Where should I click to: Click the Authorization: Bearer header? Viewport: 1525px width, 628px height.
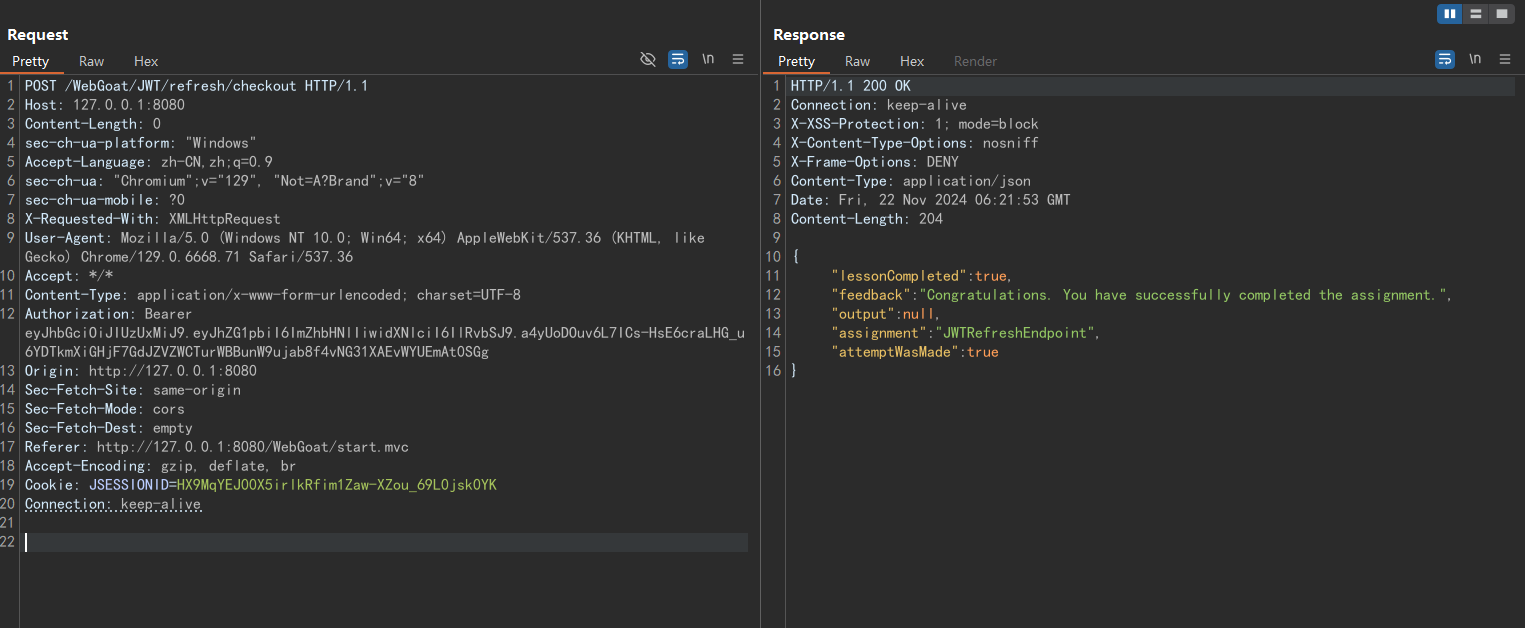[x=108, y=314]
